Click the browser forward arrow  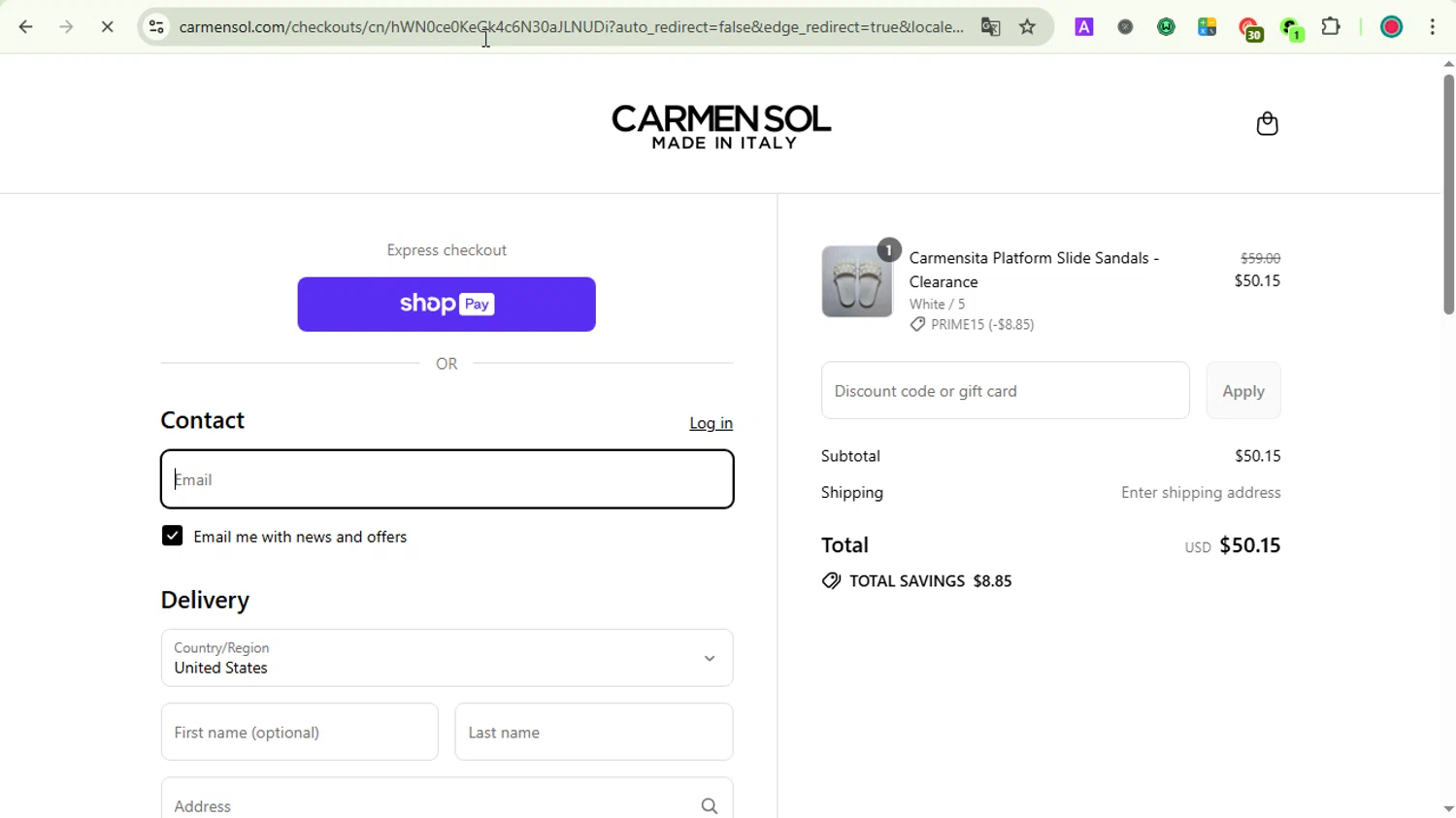pyautogui.click(x=67, y=27)
